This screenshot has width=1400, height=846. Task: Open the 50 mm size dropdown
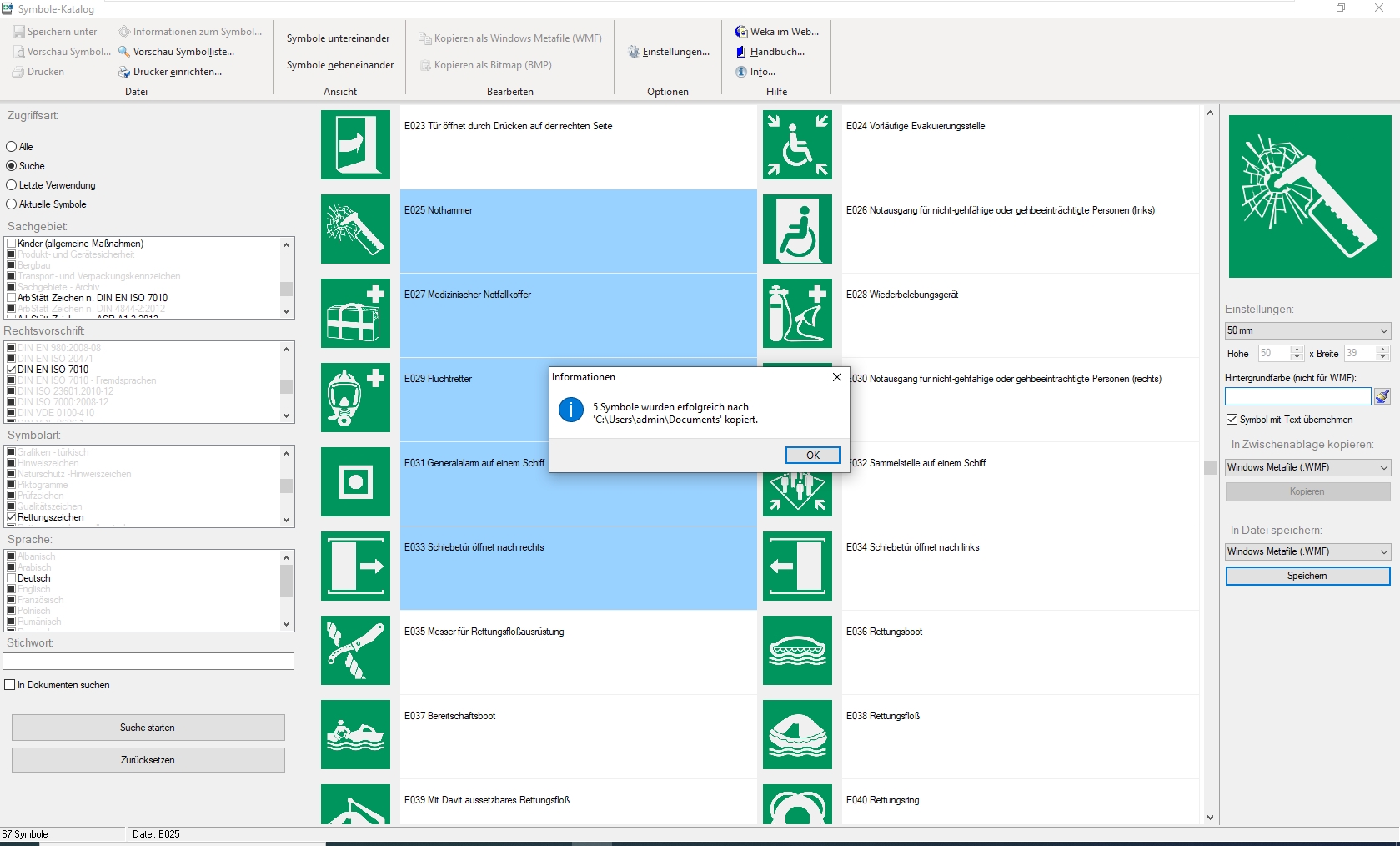[1307, 330]
